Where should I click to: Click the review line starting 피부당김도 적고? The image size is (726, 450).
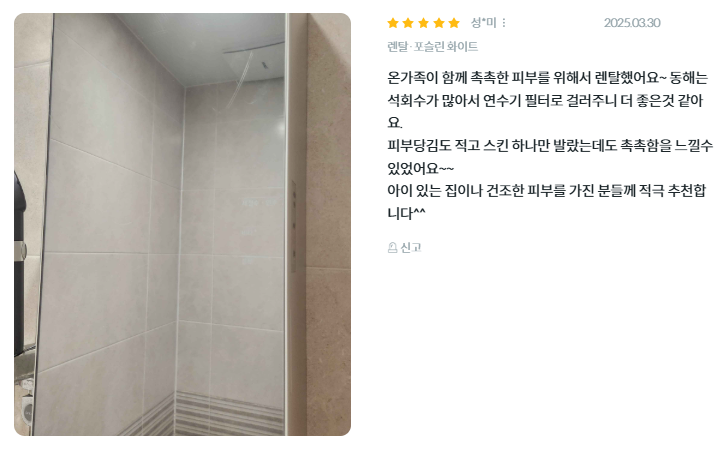click(550, 145)
